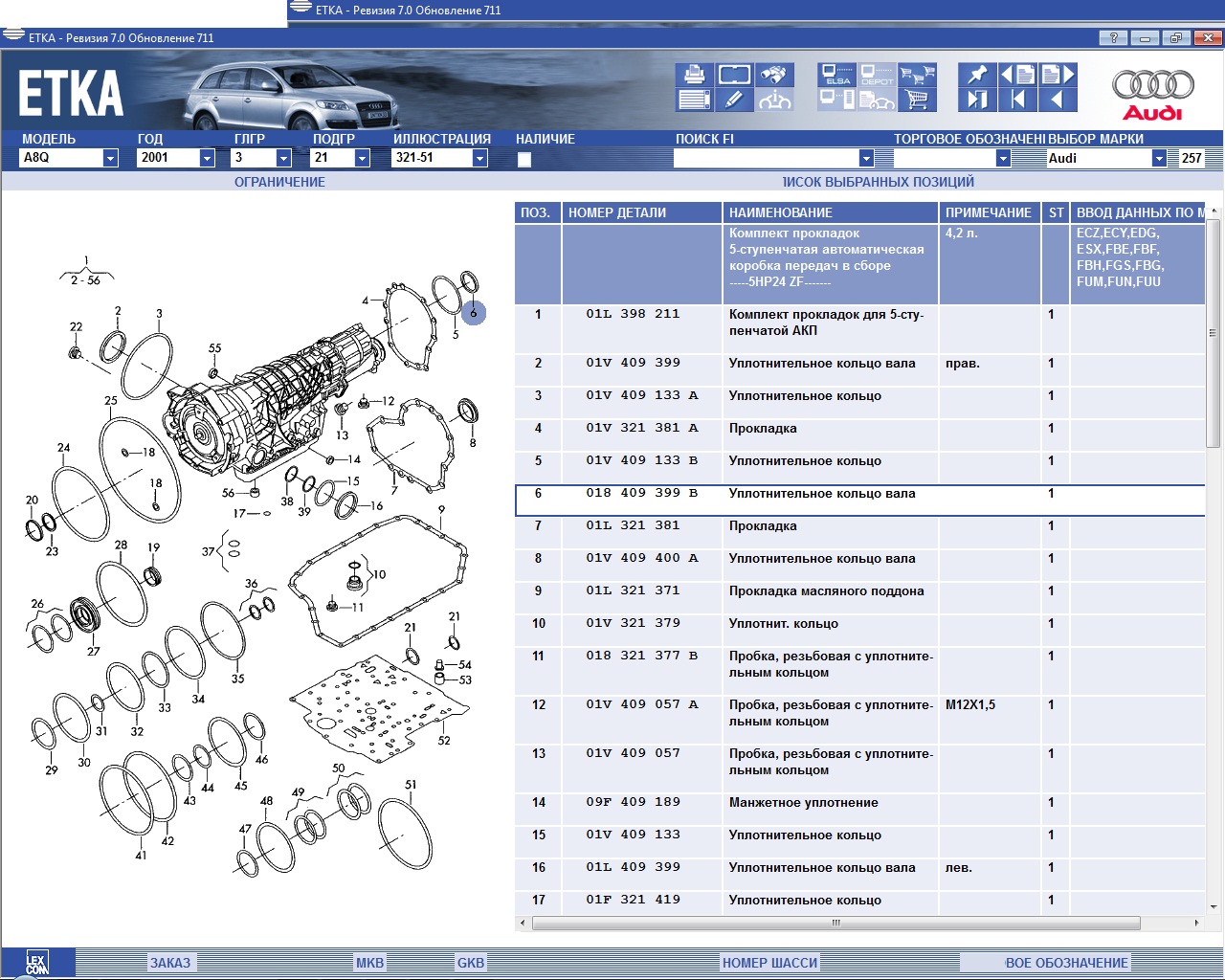Screen dimensions: 1225x980
Task: Click the document with car icon
Action: [877, 99]
